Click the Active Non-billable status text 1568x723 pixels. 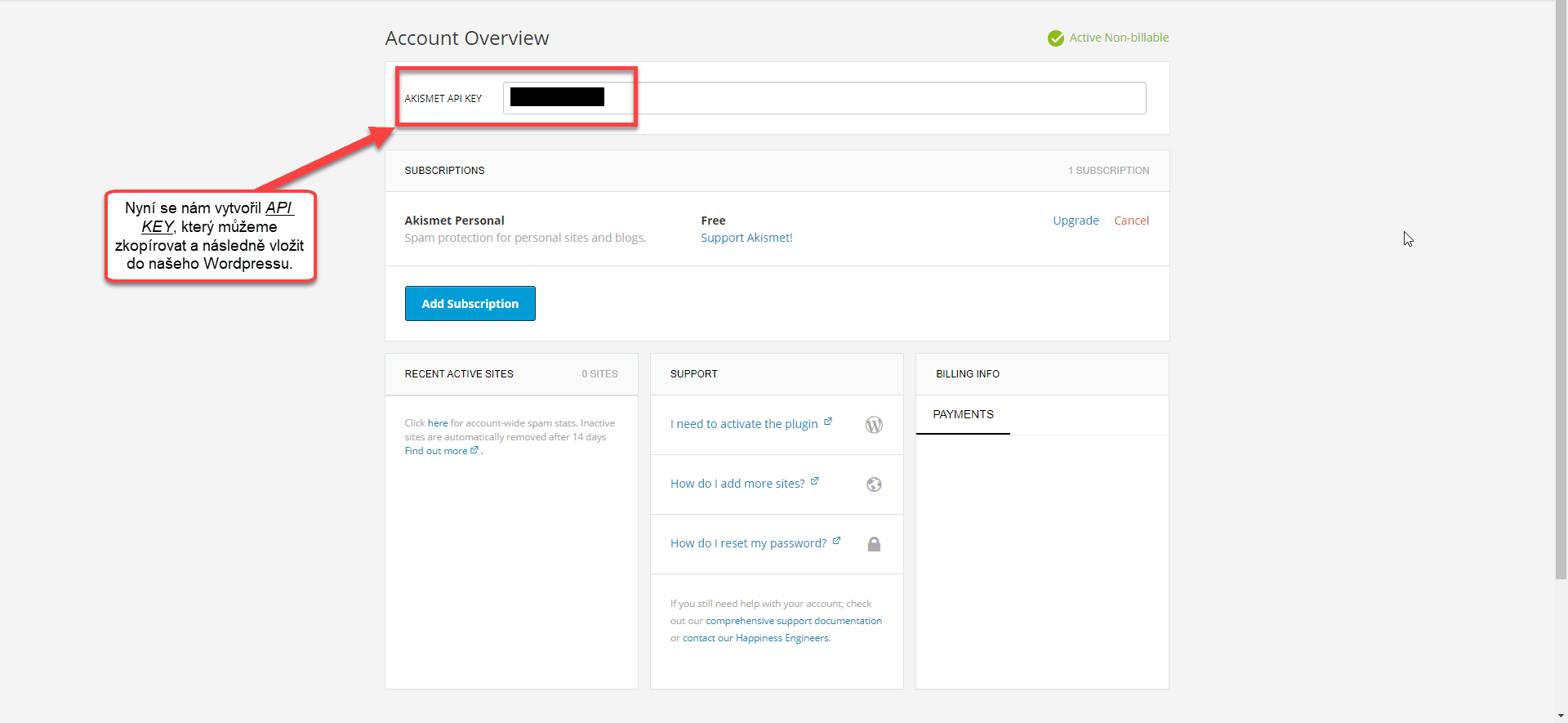coord(1119,38)
